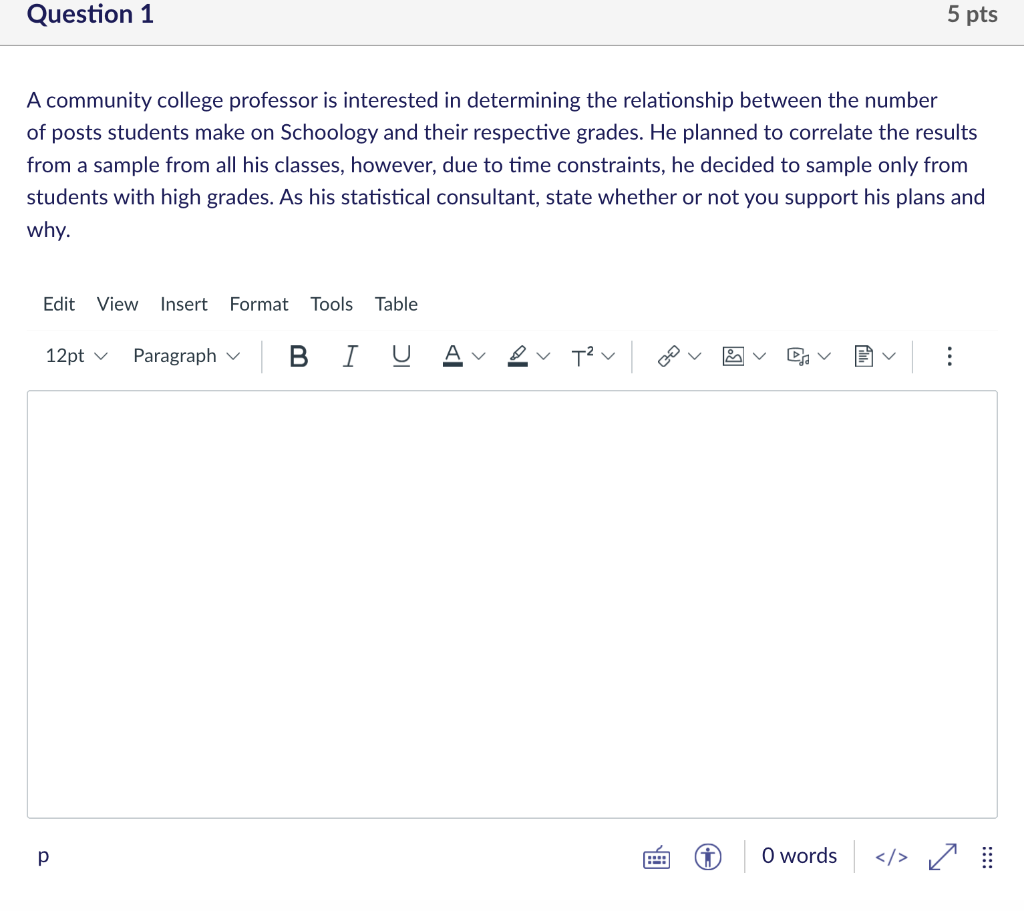Expand text color options arrow
The width and height of the screenshot is (1024, 911).
tap(479, 357)
